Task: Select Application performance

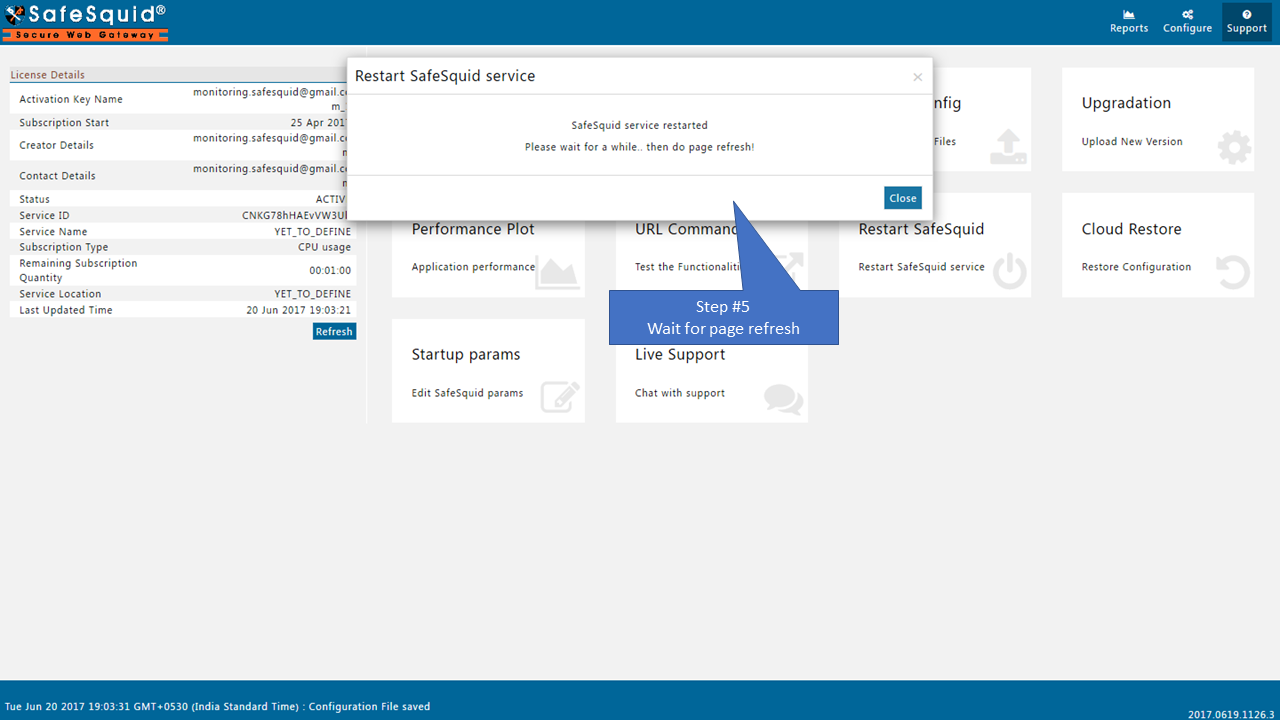Action: [x=473, y=267]
